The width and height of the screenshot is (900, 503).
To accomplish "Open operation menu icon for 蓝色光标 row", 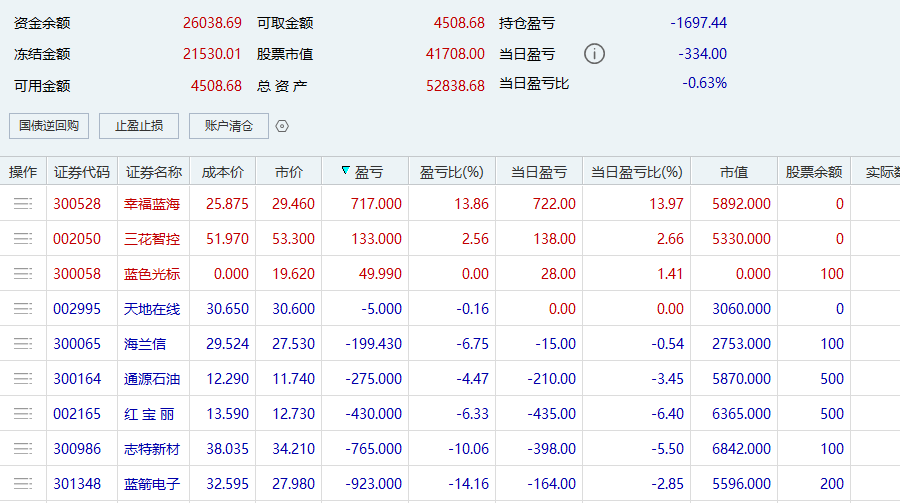I will click(x=23, y=274).
